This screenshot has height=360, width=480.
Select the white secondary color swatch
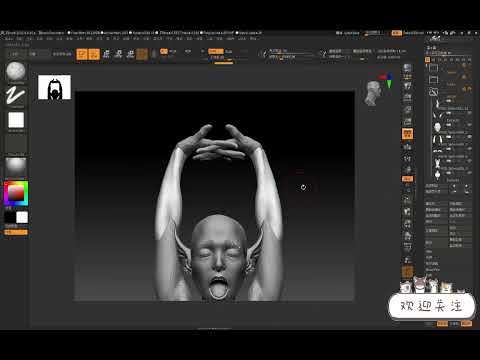pos(22,217)
